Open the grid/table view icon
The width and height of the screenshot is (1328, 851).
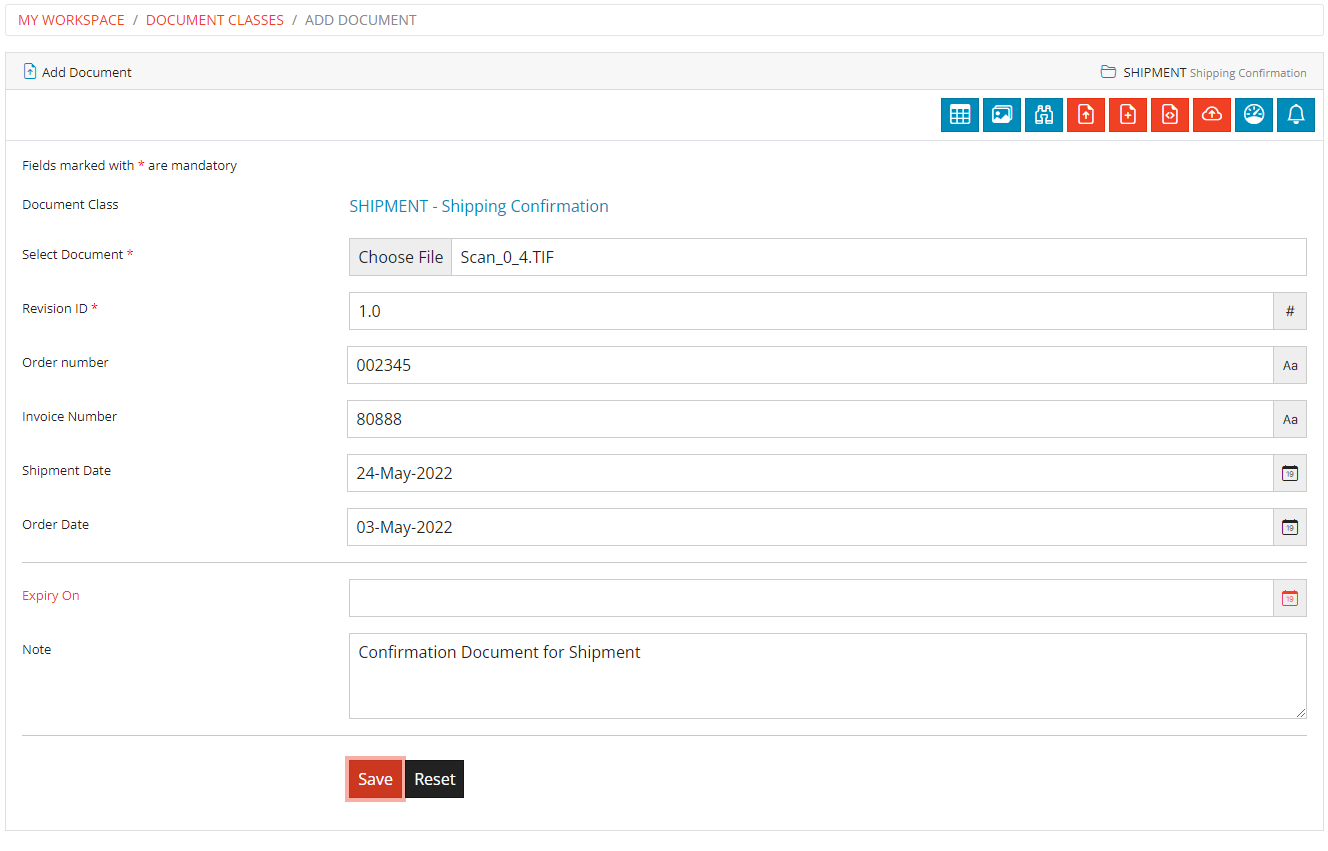pyautogui.click(x=960, y=114)
